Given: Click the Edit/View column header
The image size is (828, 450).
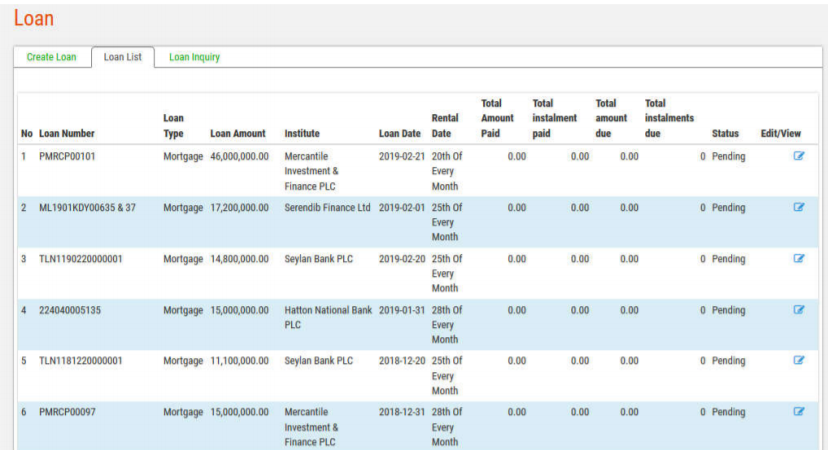Looking at the screenshot, I should [780, 134].
